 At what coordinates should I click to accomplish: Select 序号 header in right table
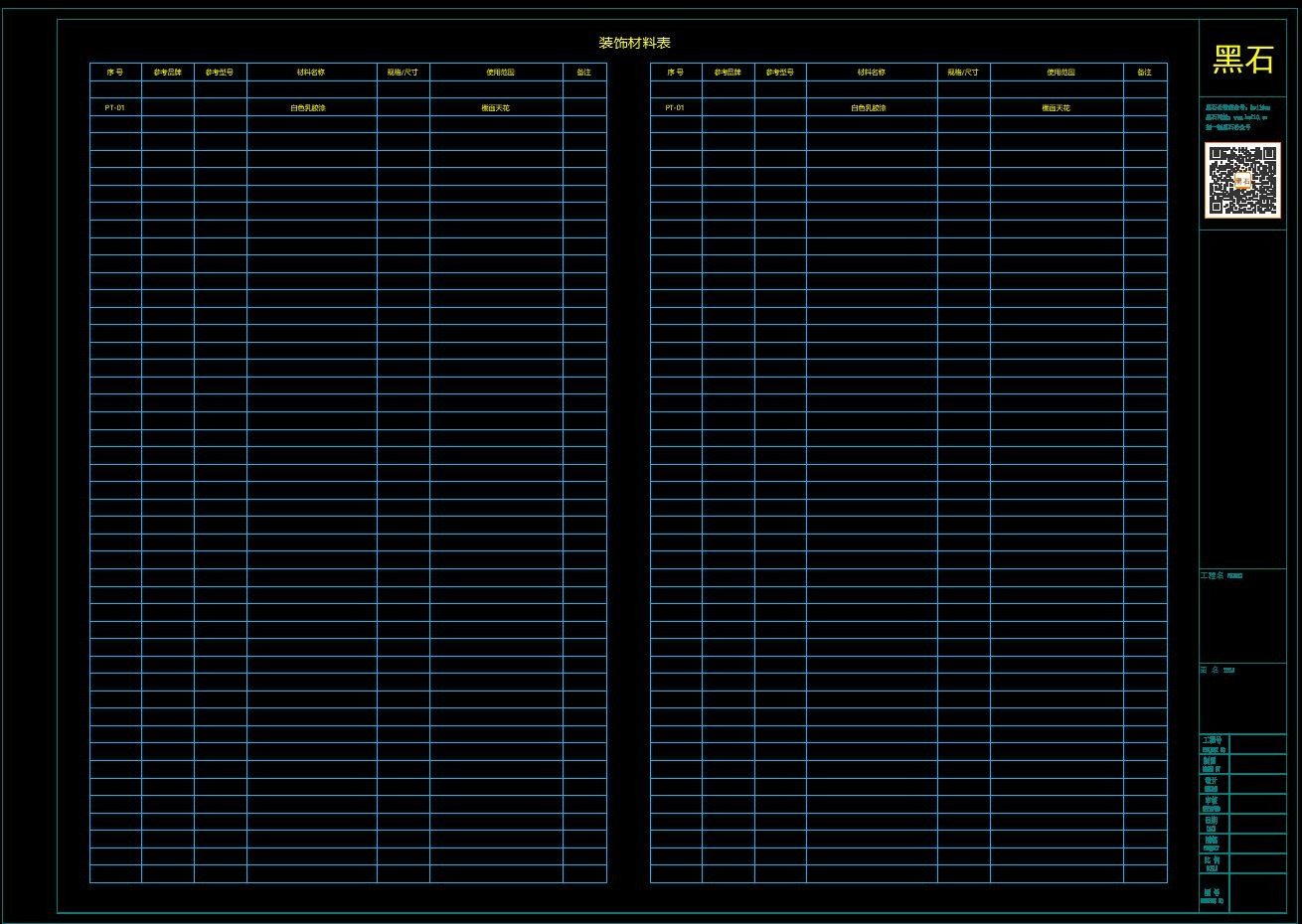(x=675, y=73)
